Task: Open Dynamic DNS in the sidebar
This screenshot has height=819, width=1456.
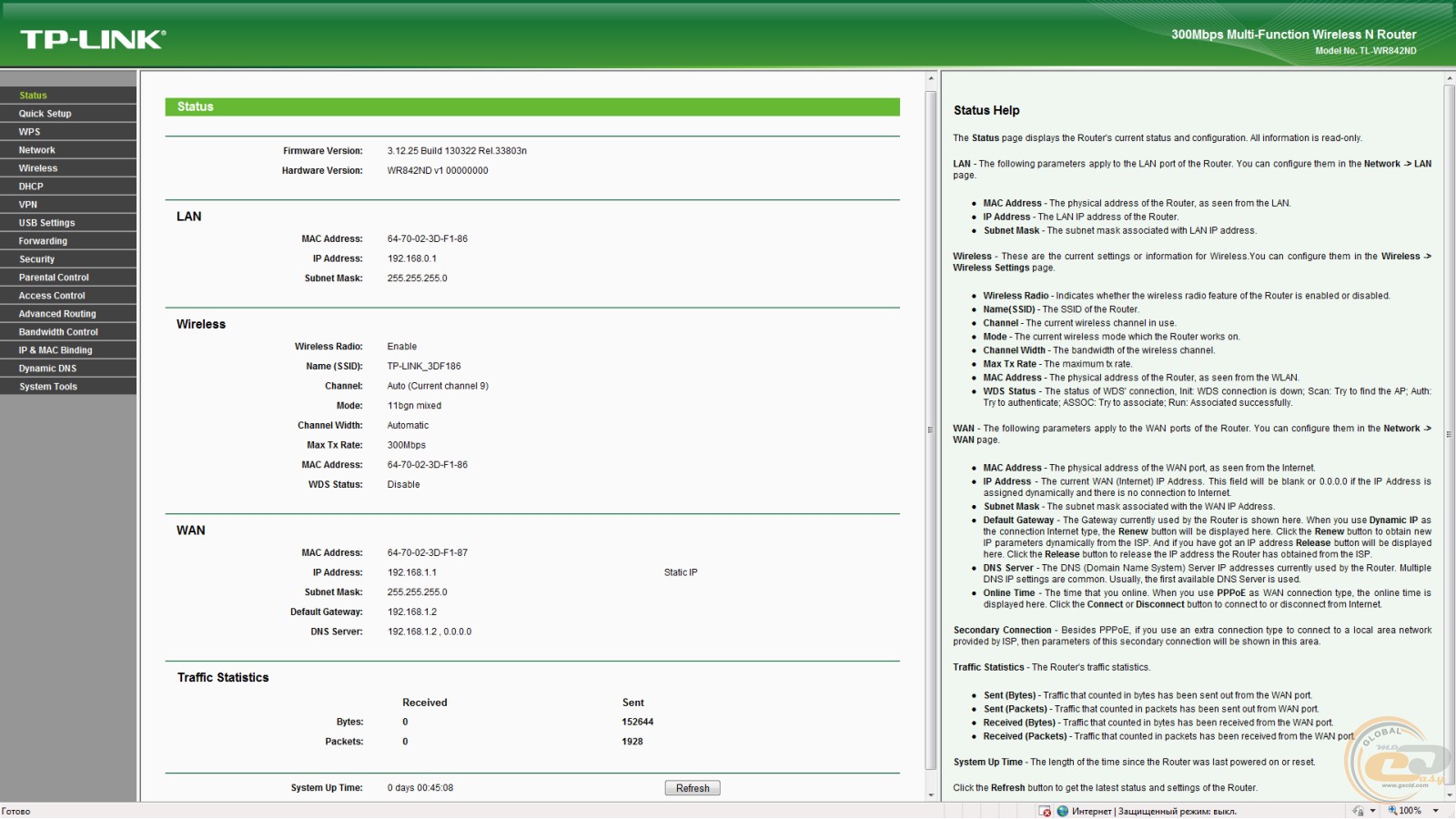Action: [x=68, y=369]
